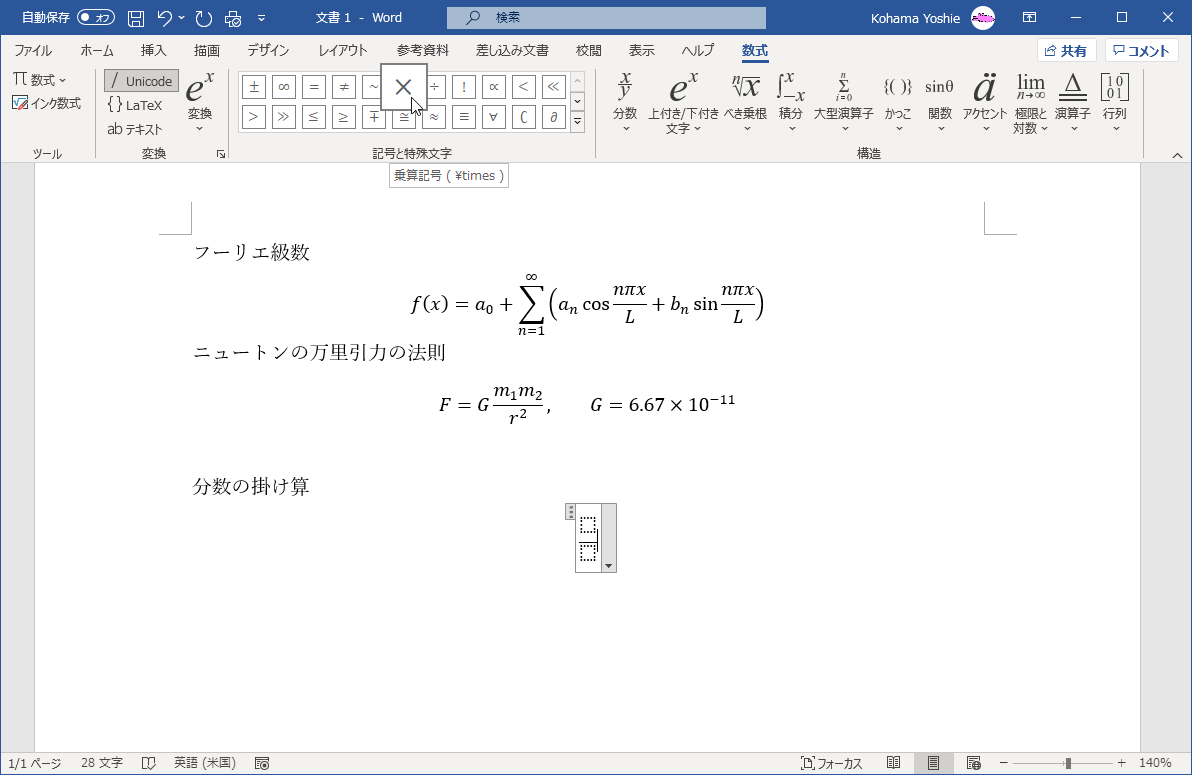The image size is (1192, 775).
Task: Open the 関数 function structures
Action: [x=940, y=103]
